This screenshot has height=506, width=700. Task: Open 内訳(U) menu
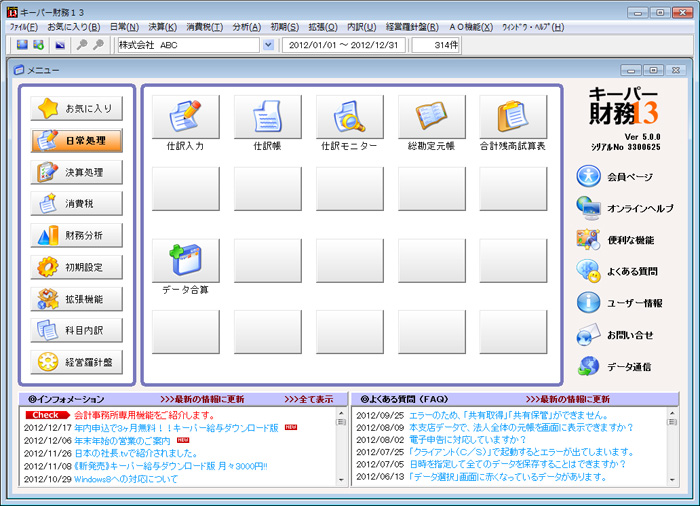pyautogui.click(x=362, y=27)
